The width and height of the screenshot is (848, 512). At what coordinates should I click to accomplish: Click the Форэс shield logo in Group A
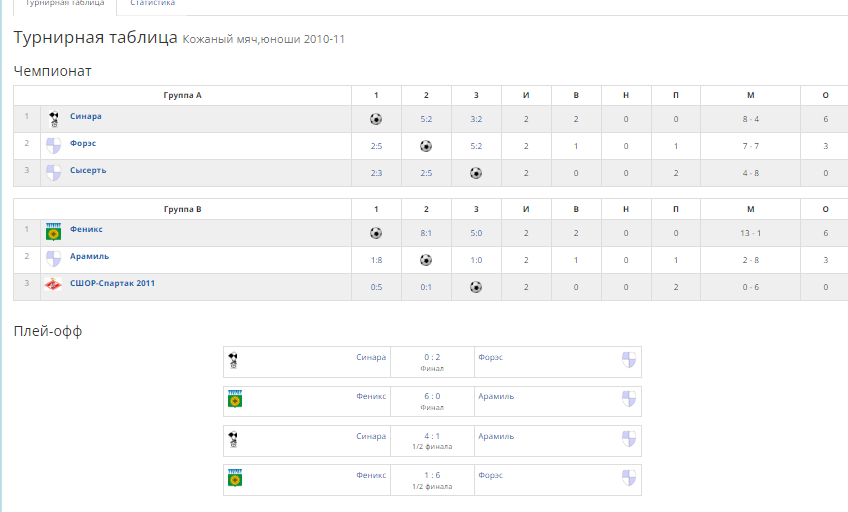[x=54, y=146]
